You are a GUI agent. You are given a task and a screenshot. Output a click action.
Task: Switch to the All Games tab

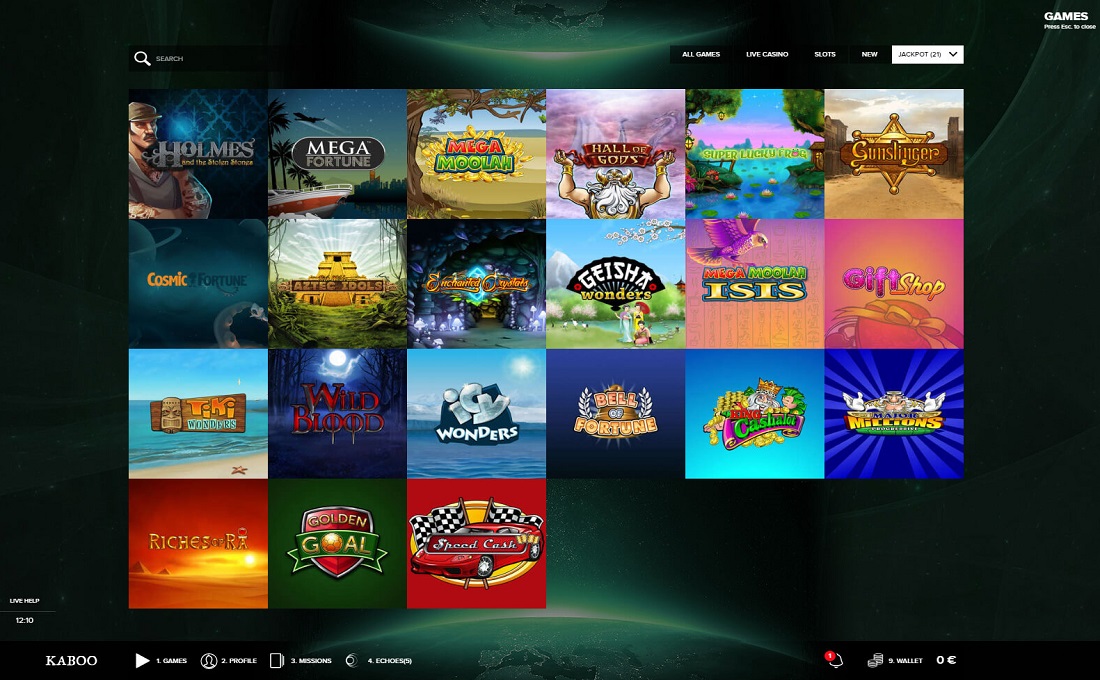click(x=701, y=54)
